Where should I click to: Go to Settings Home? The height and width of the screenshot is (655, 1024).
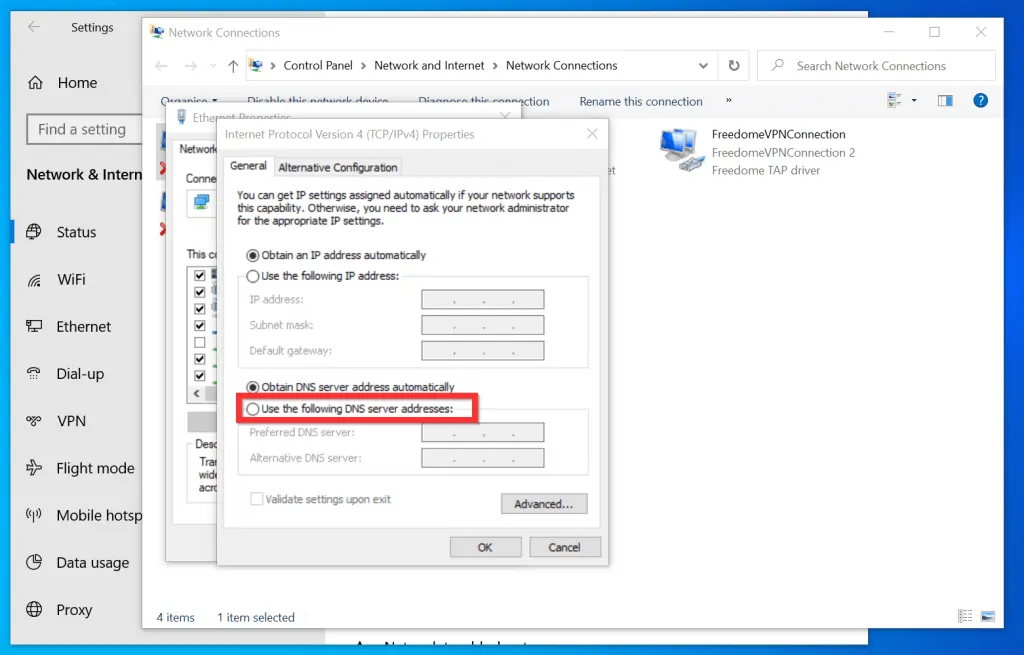pos(76,83)
